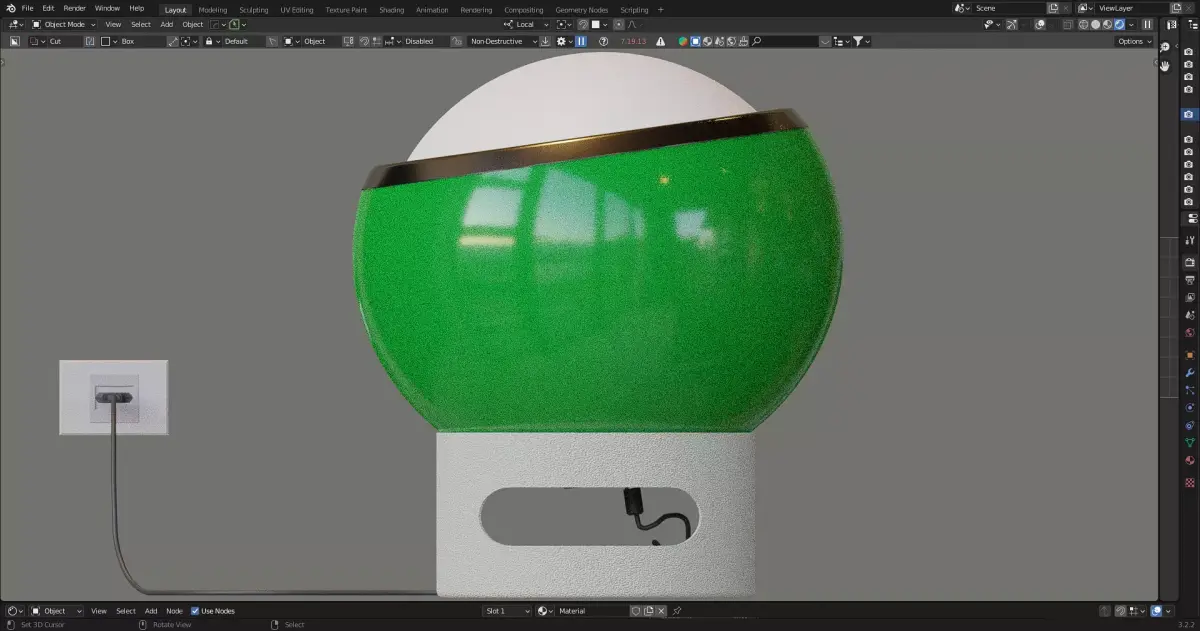The image size is (1200, 631).
Task: Click the multicolor circle icon in header
Action: (x=683, y=41)
